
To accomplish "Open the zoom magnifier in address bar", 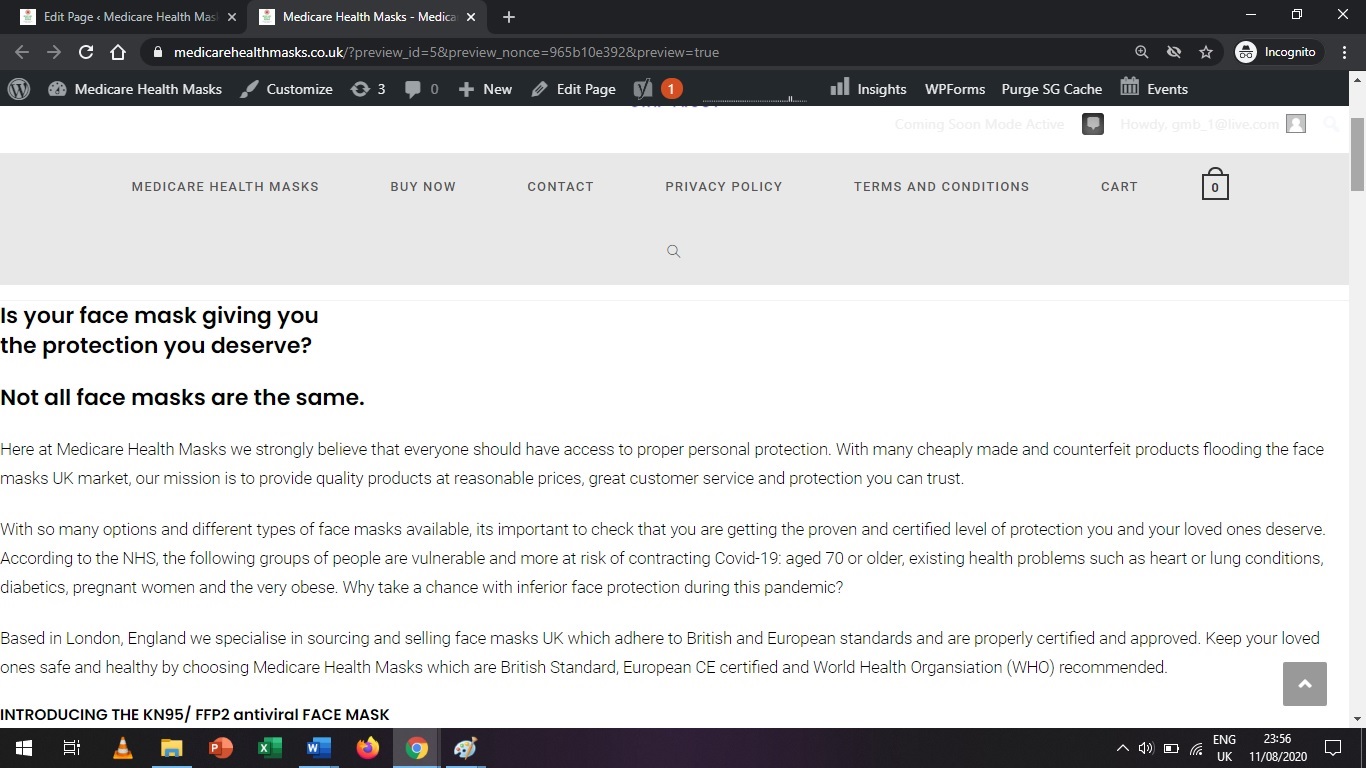I will 1142,52.
